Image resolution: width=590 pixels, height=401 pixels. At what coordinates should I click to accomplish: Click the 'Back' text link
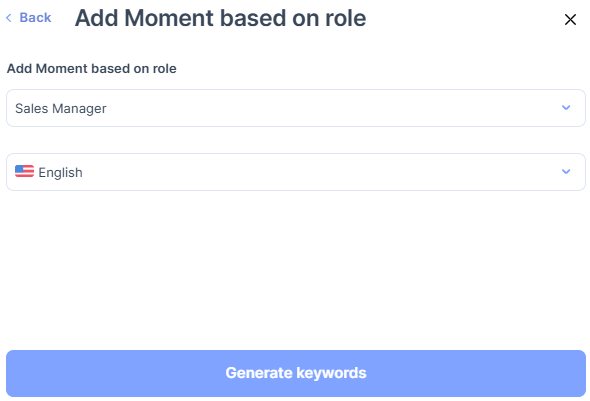(35, 18)
